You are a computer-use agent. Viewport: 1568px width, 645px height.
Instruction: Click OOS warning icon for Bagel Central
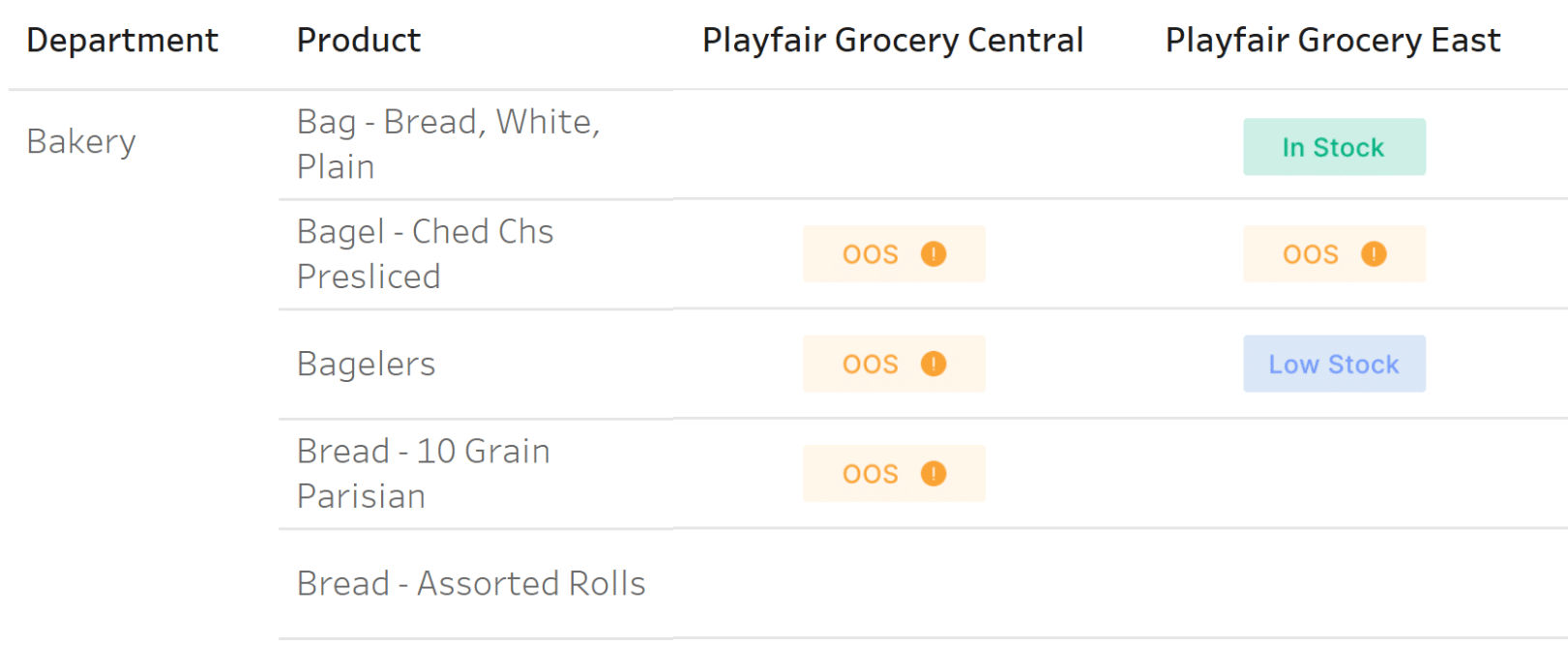click(933, 254)
